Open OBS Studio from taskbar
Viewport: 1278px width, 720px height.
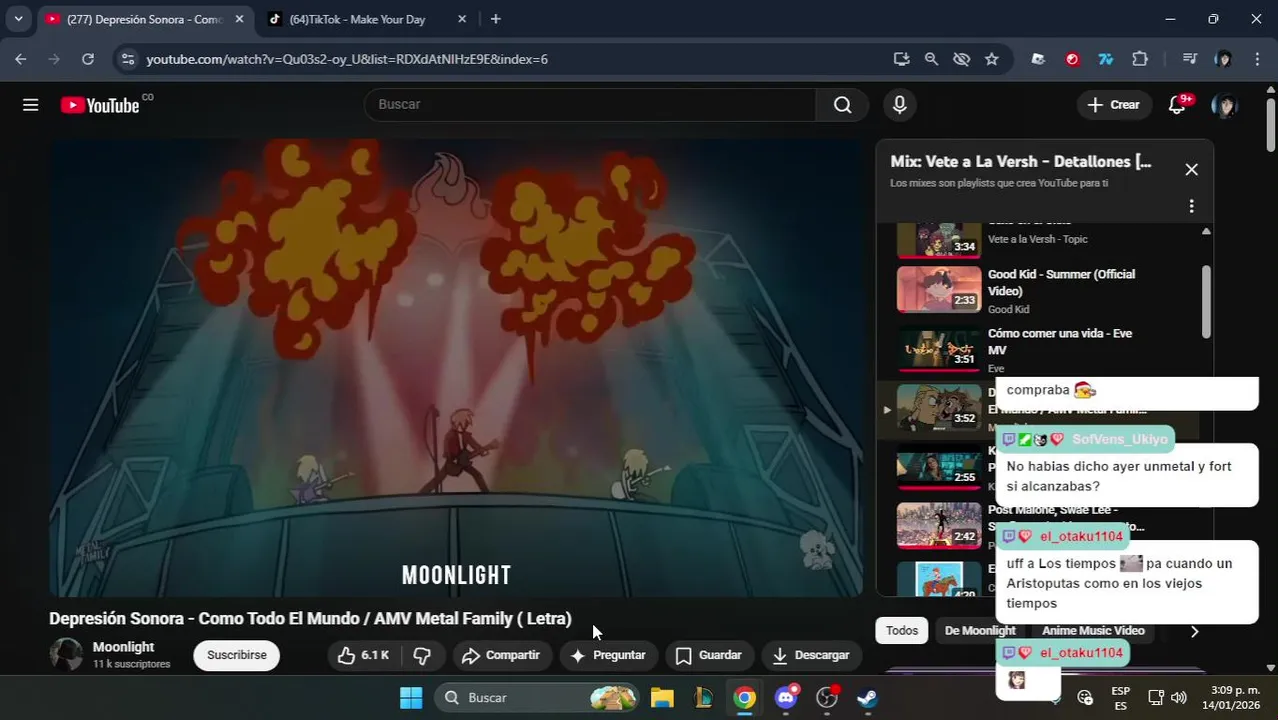tap(827, 698)
